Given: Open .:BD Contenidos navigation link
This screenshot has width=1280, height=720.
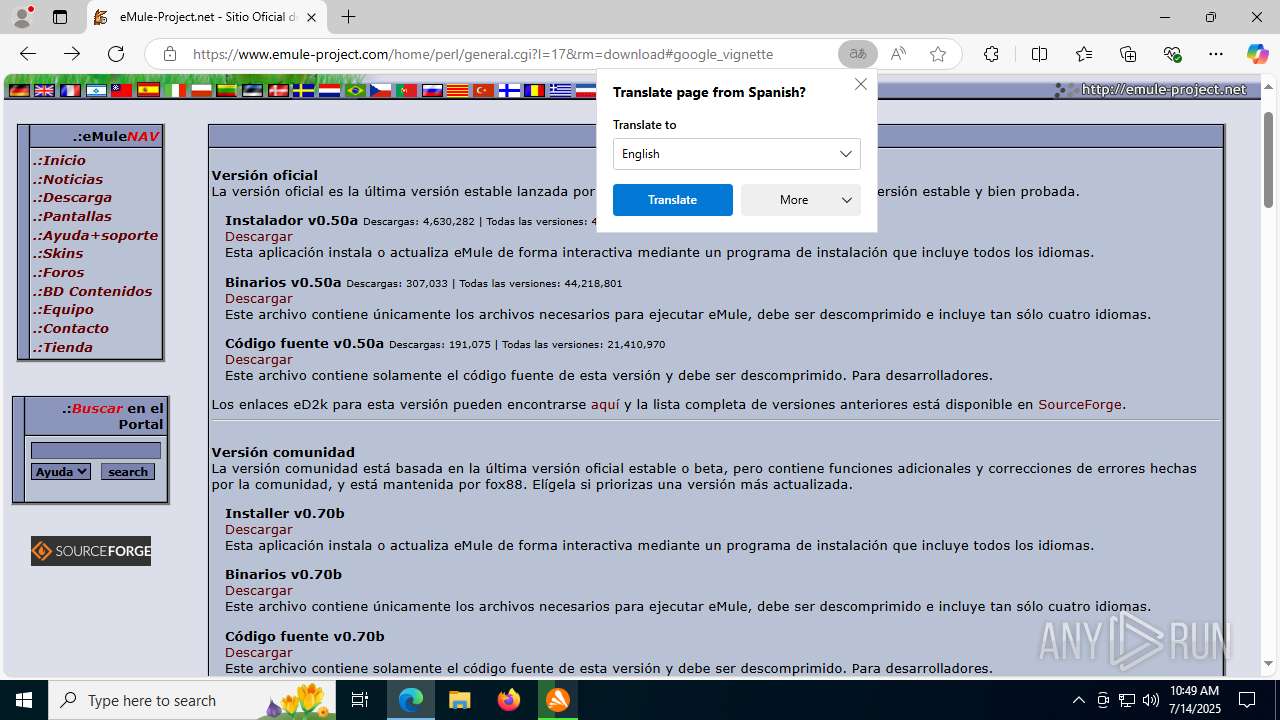Looking at the screenshot, I should (92, 291).
